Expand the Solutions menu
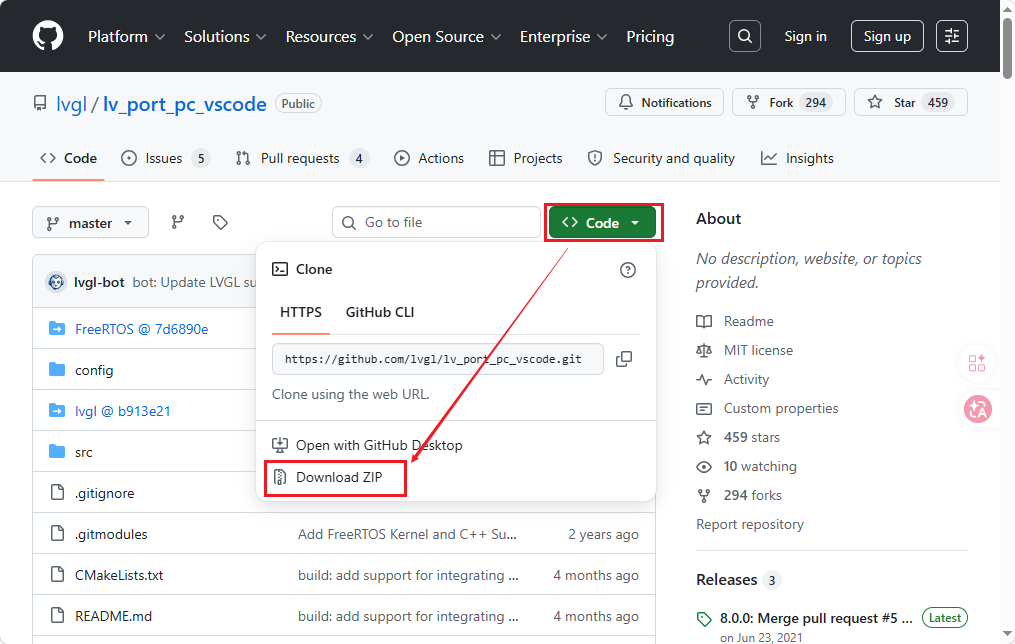The width and height of the screenshot is (1015, 644). 225,37
